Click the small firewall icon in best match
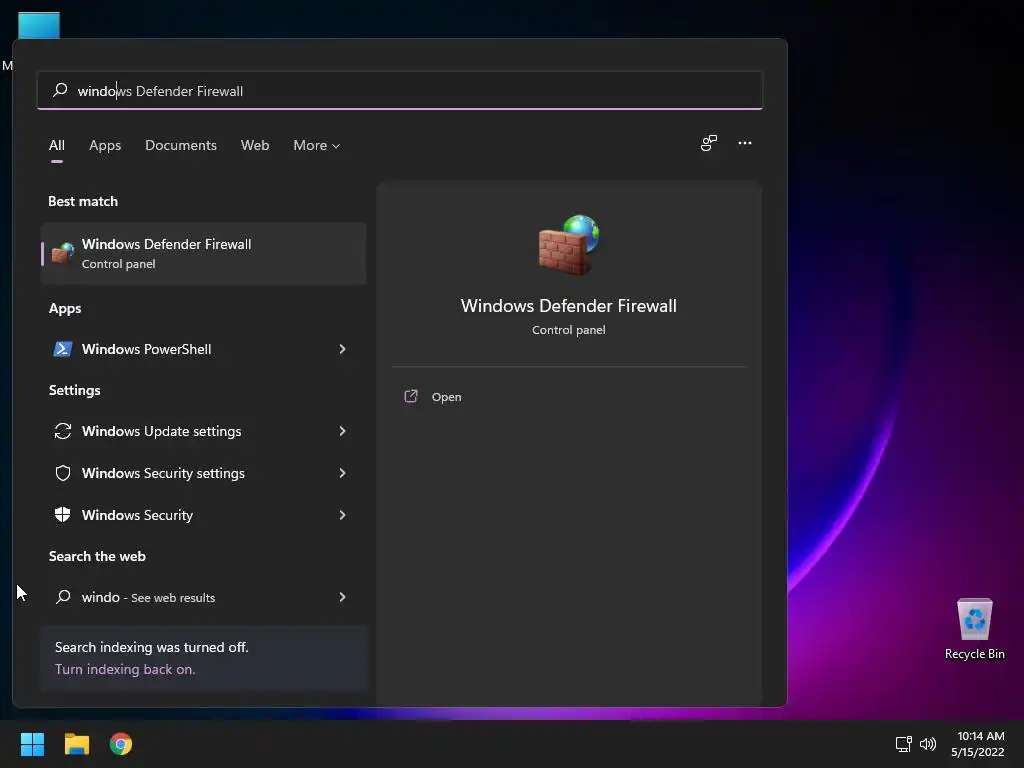Screen dimensions: 1024x768 pos(63,253)
